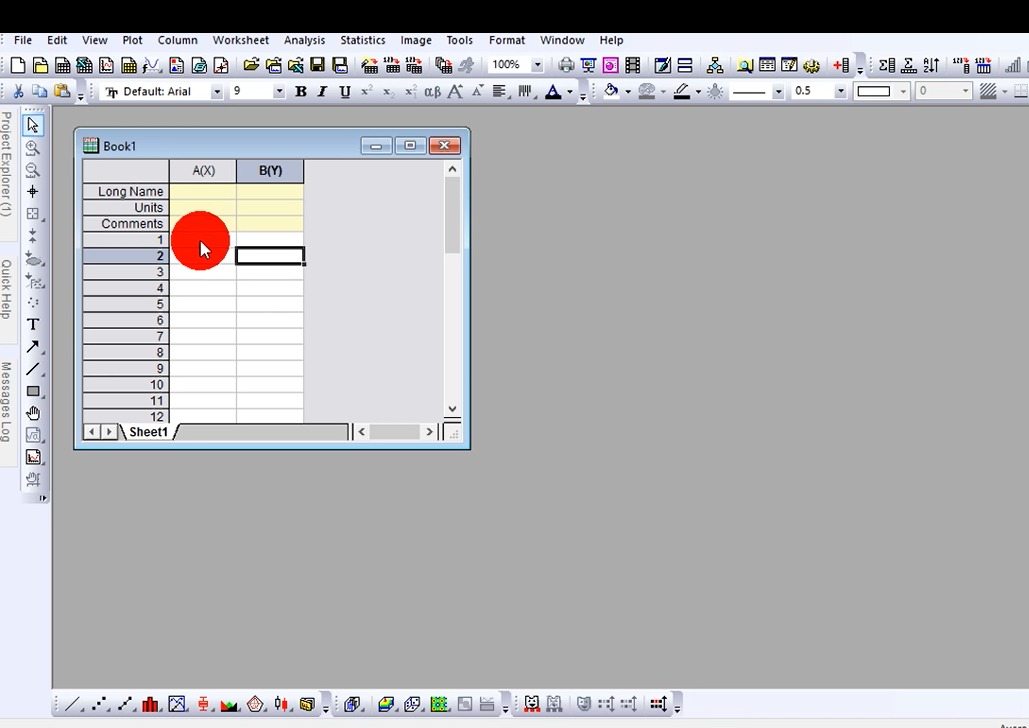
Task: Open a project with the Open icon
Action: (251, 65)
